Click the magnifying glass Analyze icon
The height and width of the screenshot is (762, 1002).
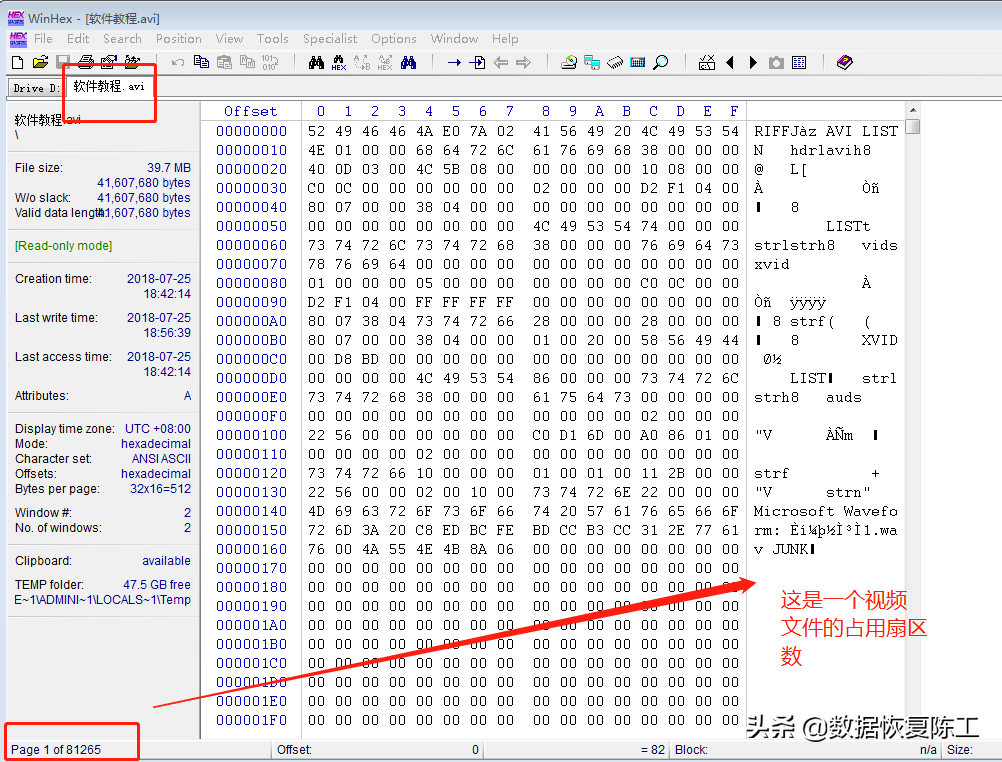tap(661, 62)
